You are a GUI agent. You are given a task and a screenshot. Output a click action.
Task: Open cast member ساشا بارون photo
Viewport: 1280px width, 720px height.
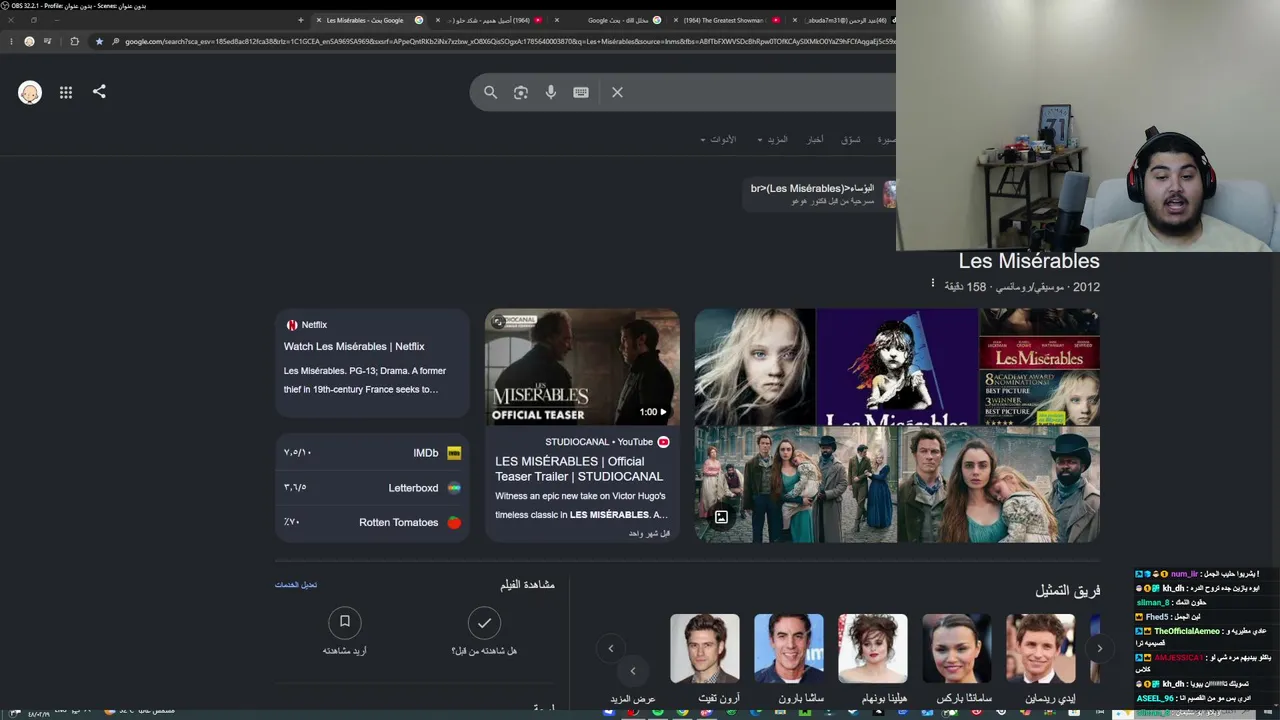click(789, 649)
